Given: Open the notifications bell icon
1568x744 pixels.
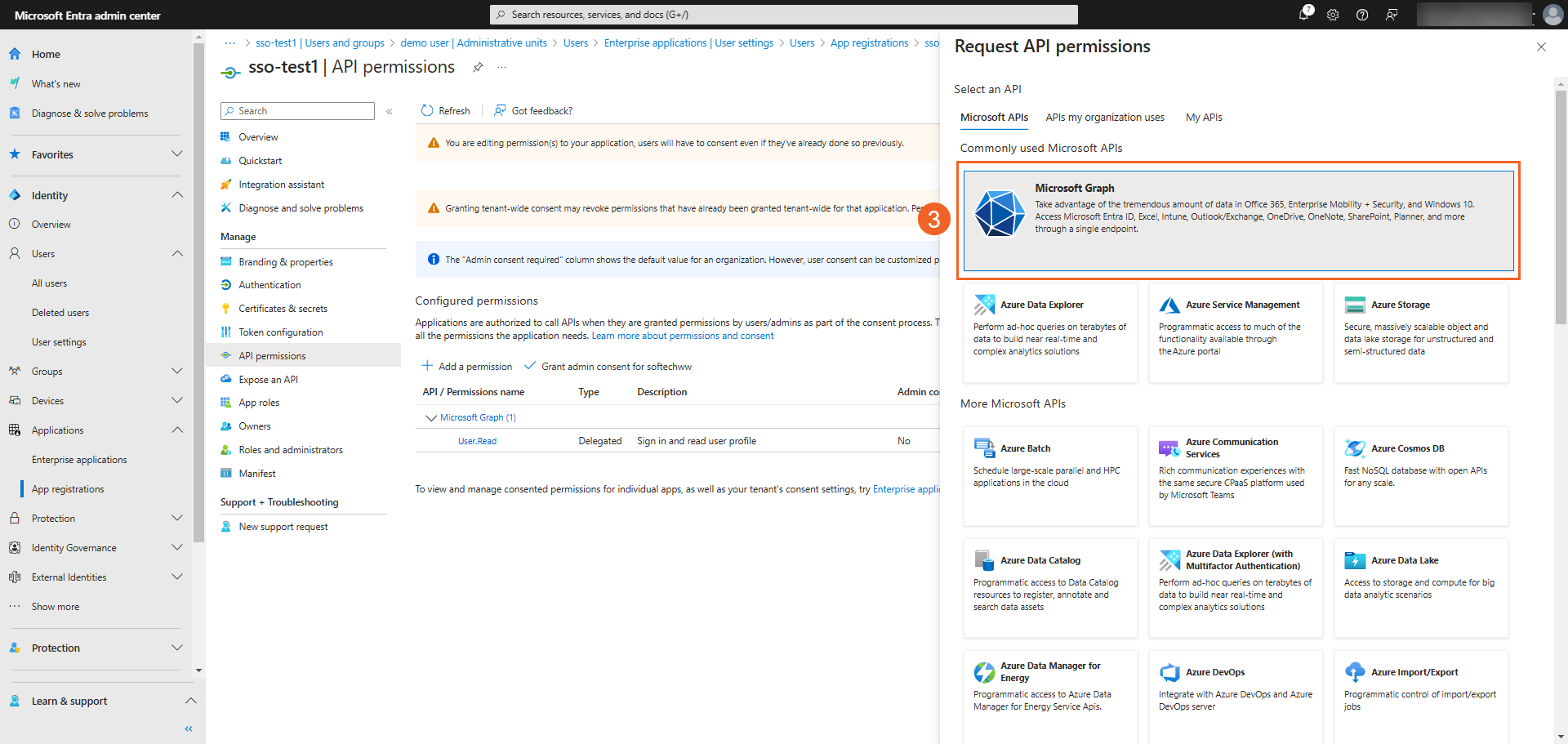Looking at the screenshot, I should point(1303,15).
